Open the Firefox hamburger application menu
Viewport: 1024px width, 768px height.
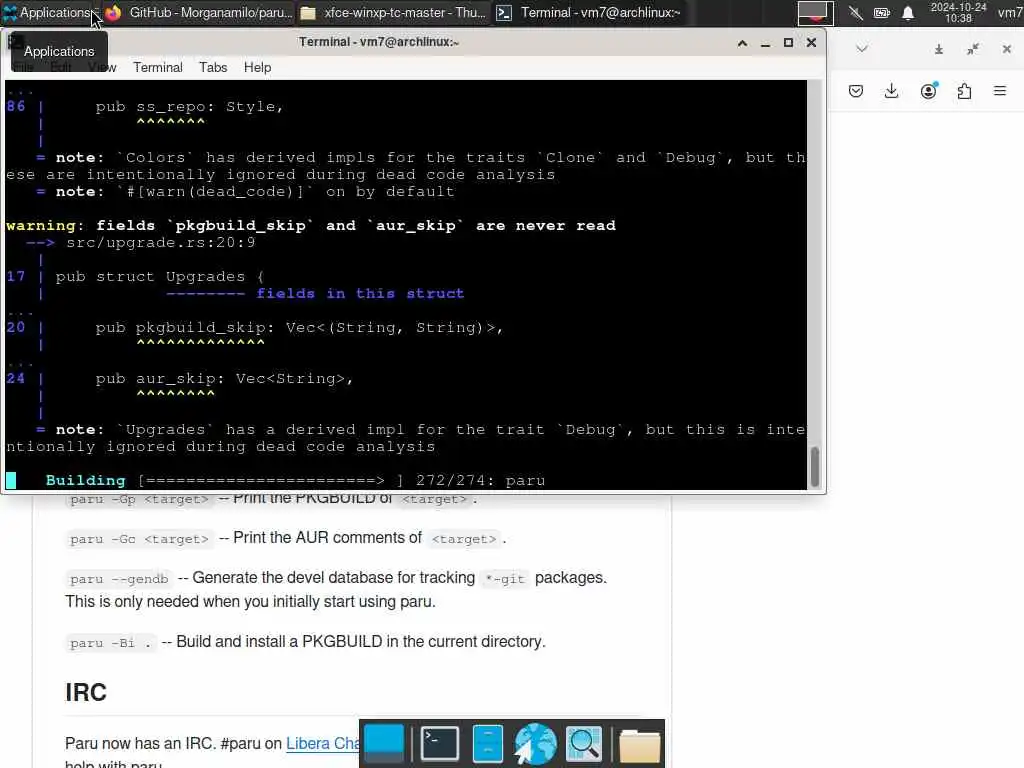[x=1000, y=91]
